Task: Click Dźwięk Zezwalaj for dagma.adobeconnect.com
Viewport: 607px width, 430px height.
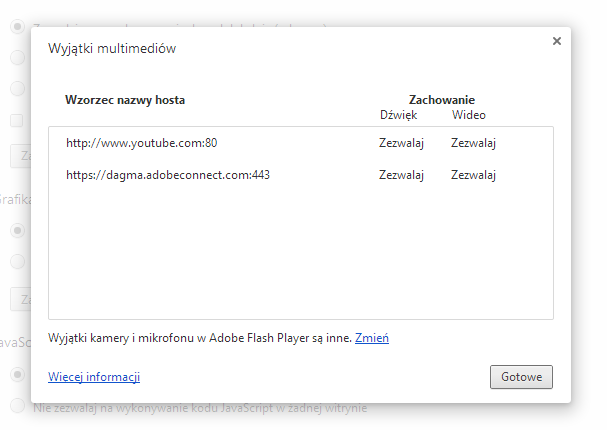Action: pos(401,175)
